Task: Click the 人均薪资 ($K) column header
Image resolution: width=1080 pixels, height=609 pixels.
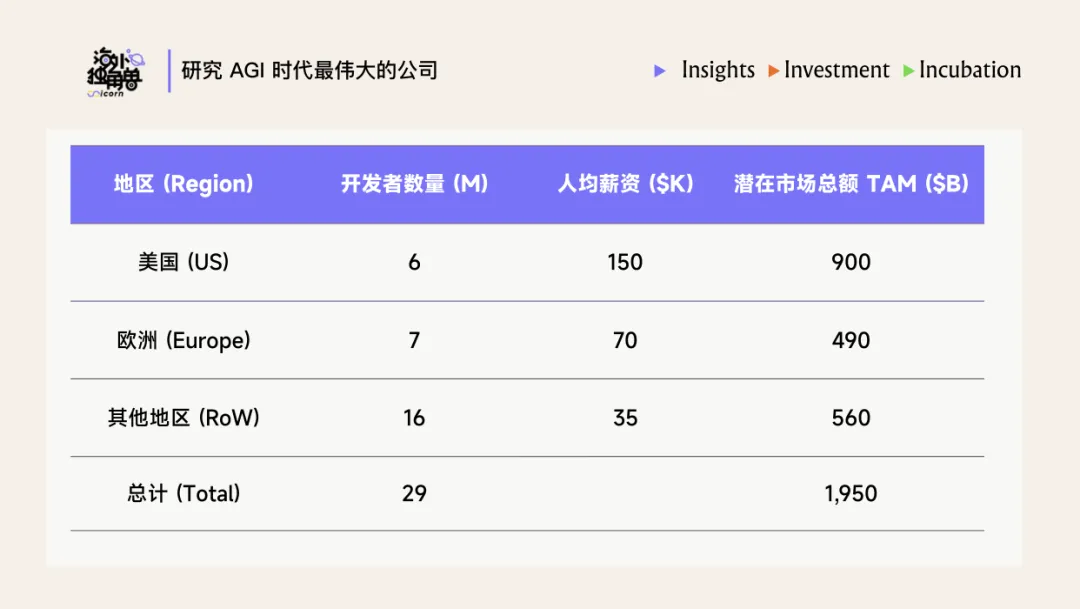Action: pos(625,184)
